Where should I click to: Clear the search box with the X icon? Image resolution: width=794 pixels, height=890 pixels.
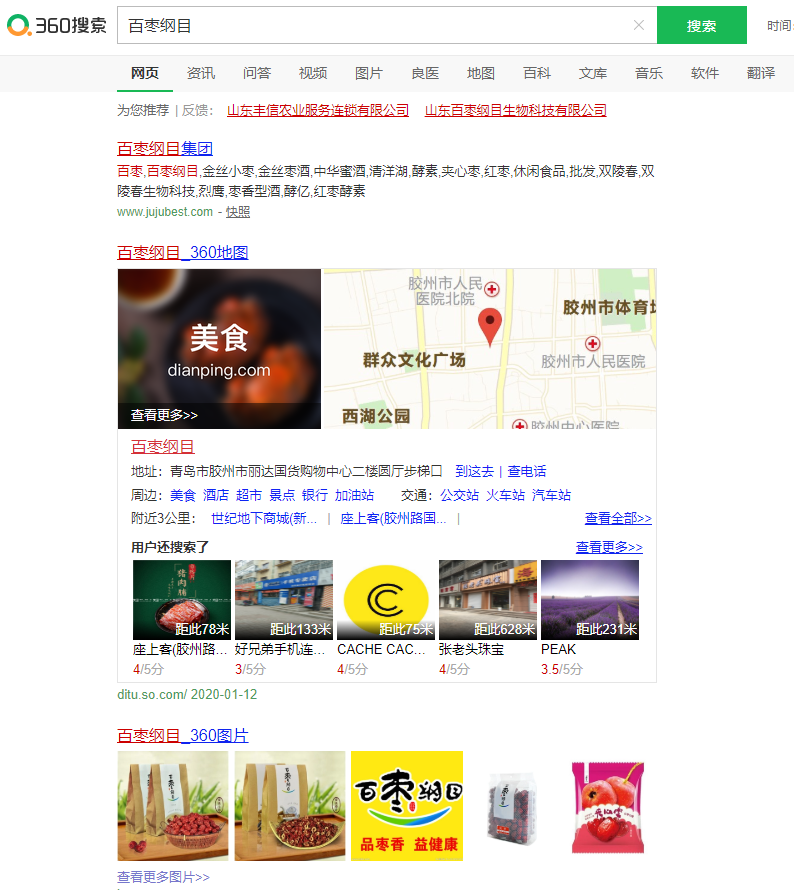[638, 25]
